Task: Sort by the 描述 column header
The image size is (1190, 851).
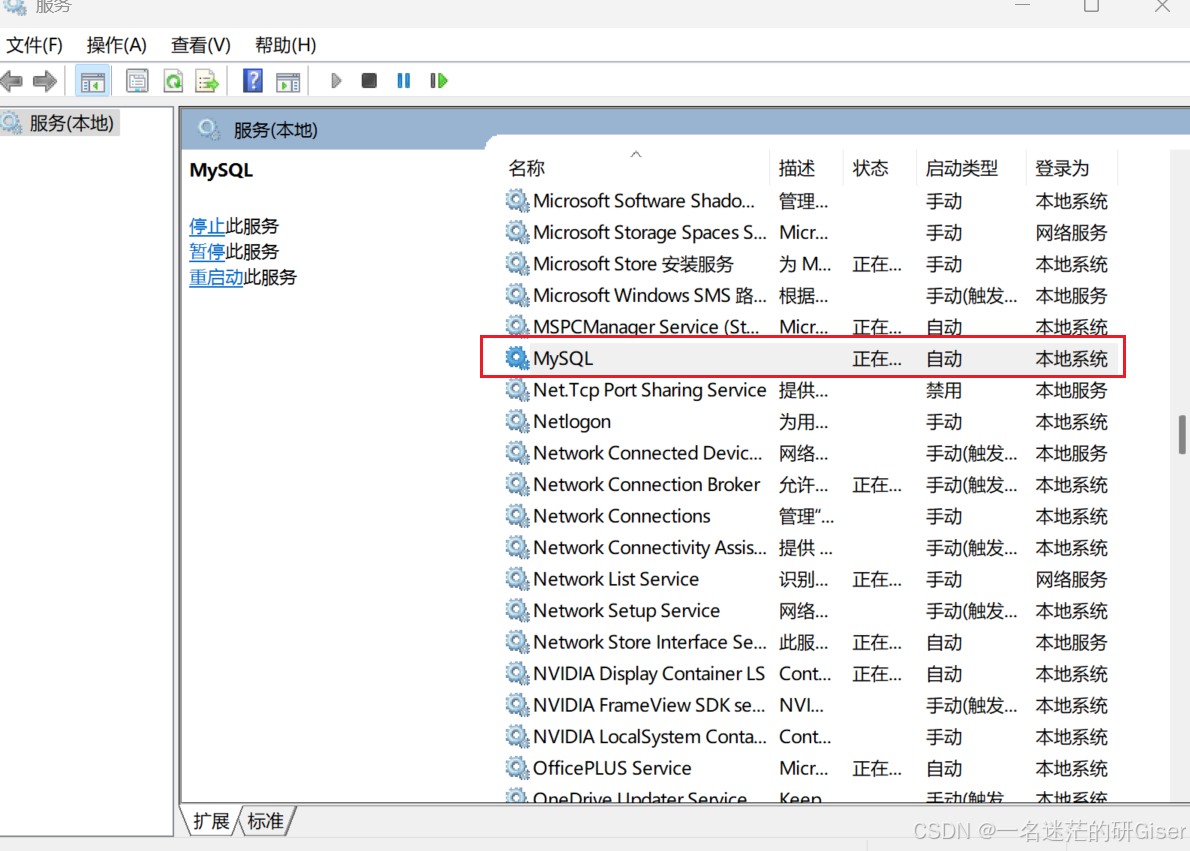Action: [797, 168]
